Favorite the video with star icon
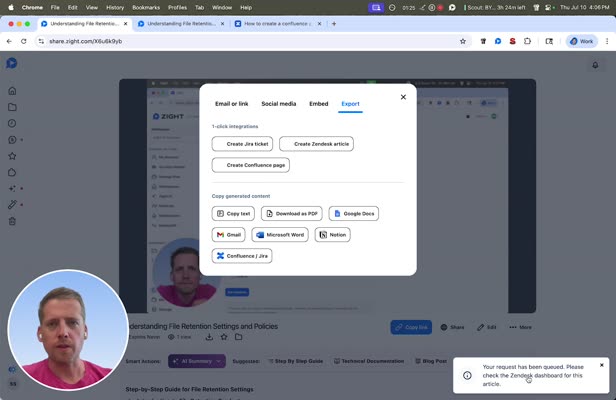 224,337
